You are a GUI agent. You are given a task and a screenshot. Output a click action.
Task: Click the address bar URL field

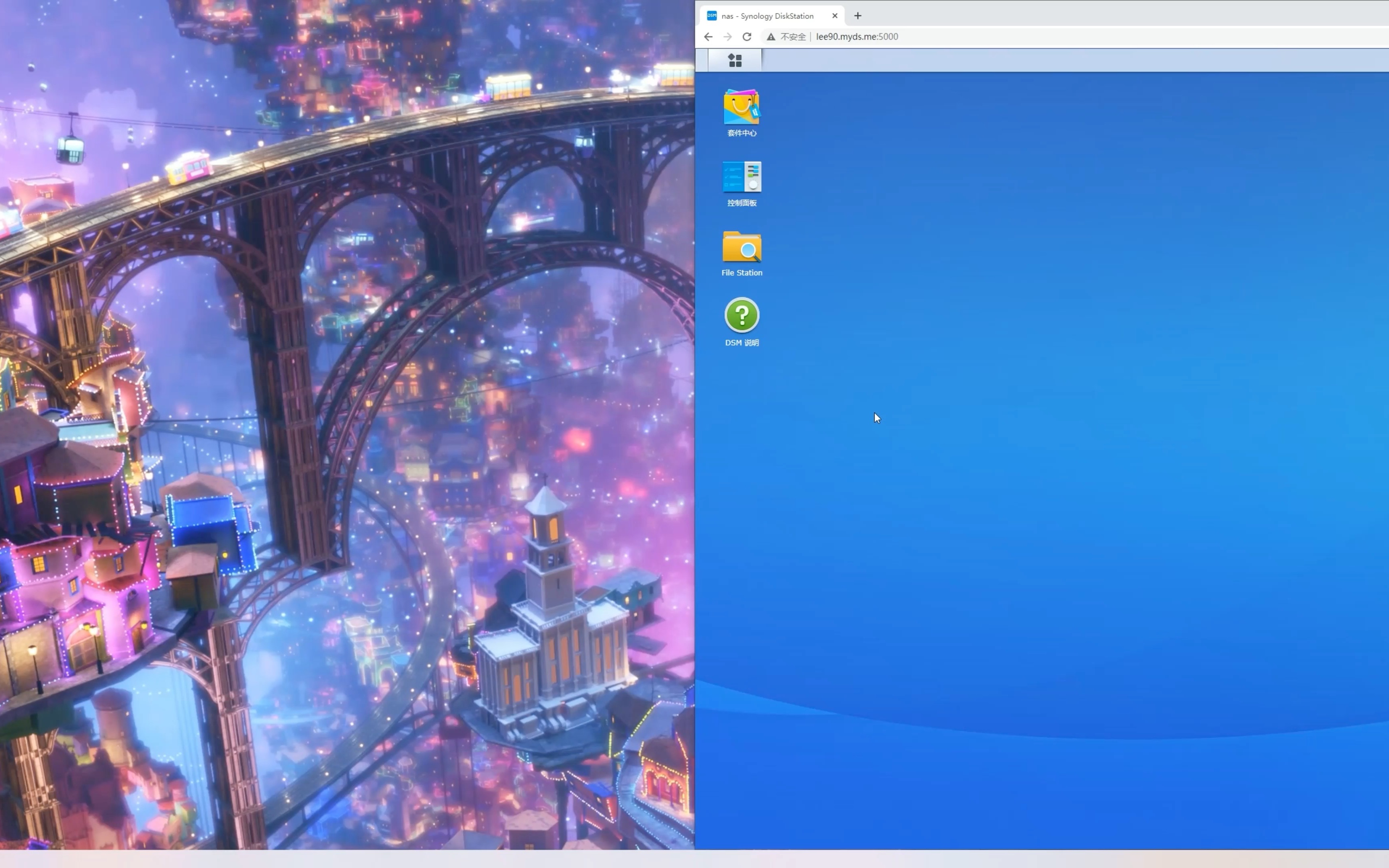click(857, 36)
